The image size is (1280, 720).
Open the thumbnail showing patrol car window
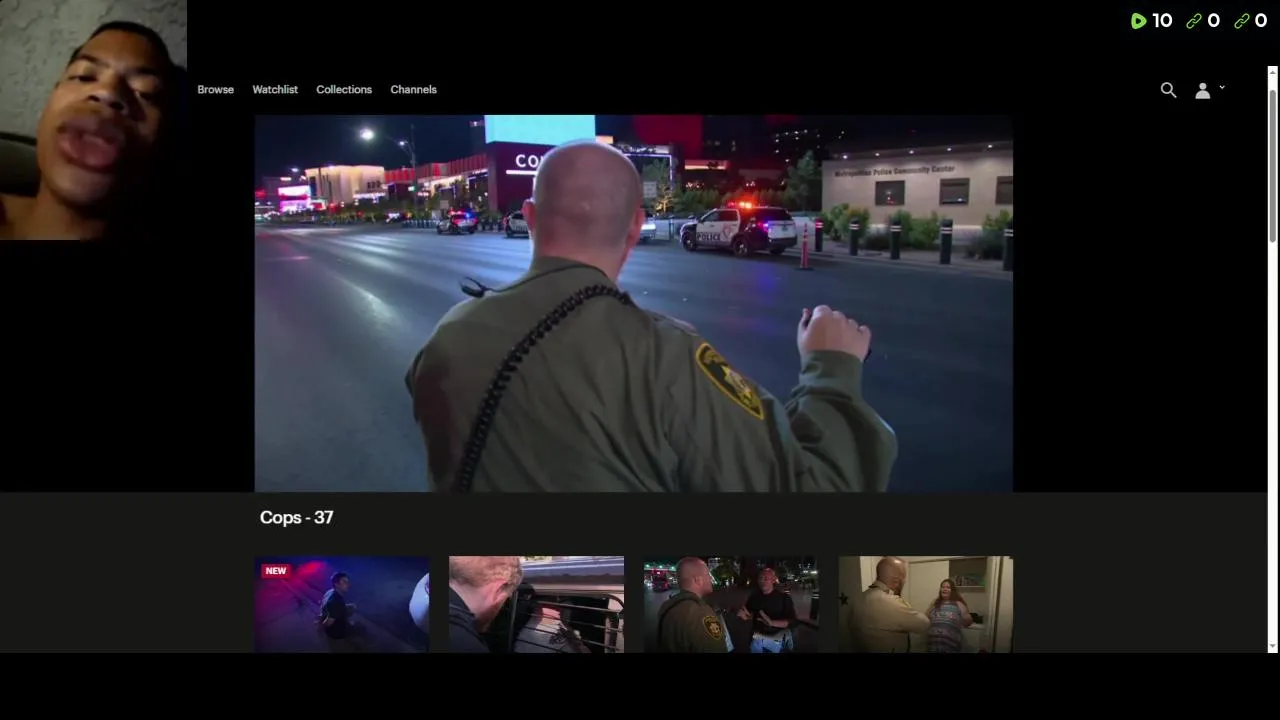(536, 604)
